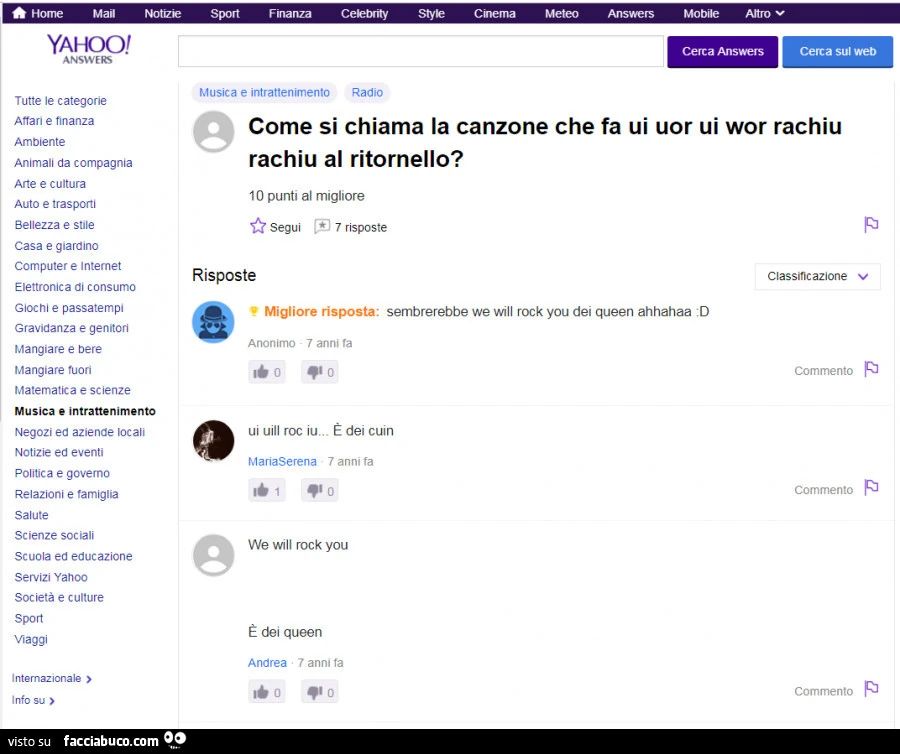900x754 pixels.
Task: Thumbs down the Anonimo best answer
Action: coord(320,372)
